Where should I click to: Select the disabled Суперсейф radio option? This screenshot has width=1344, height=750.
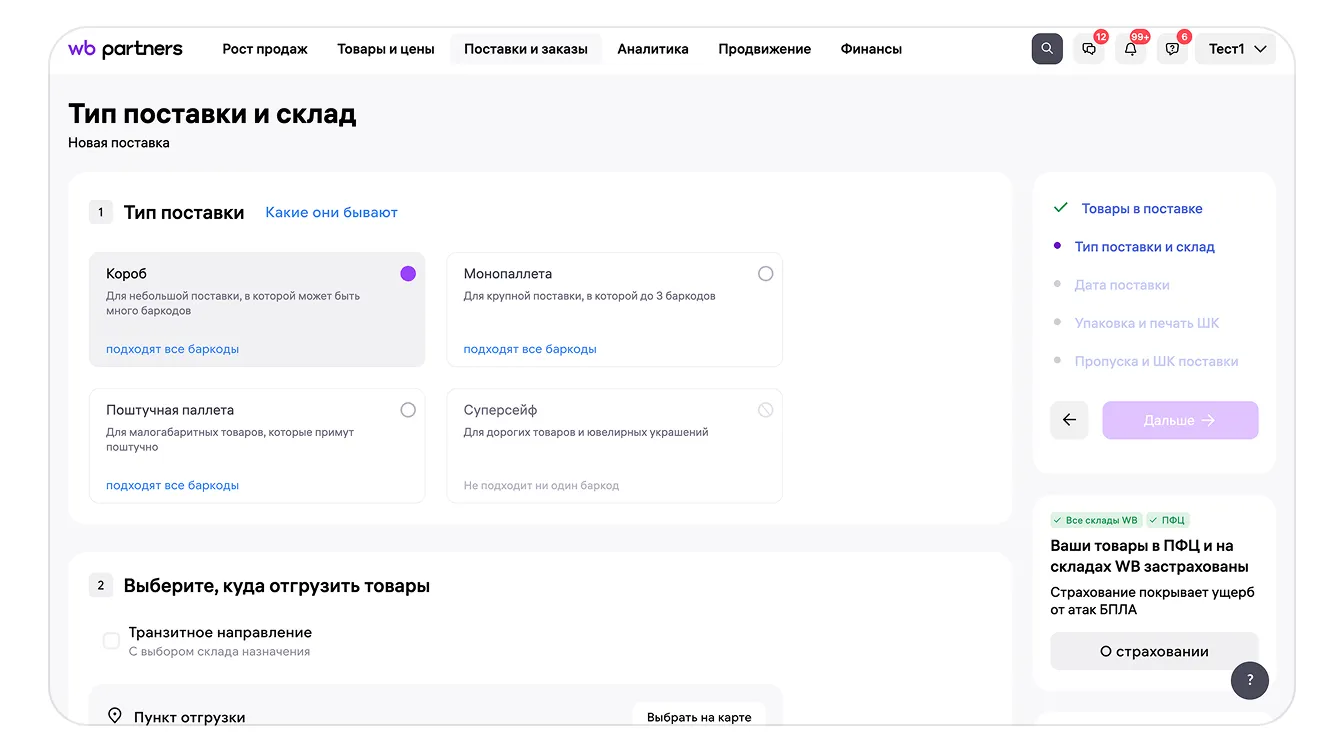pyautogui.click(x=766, y=410)
